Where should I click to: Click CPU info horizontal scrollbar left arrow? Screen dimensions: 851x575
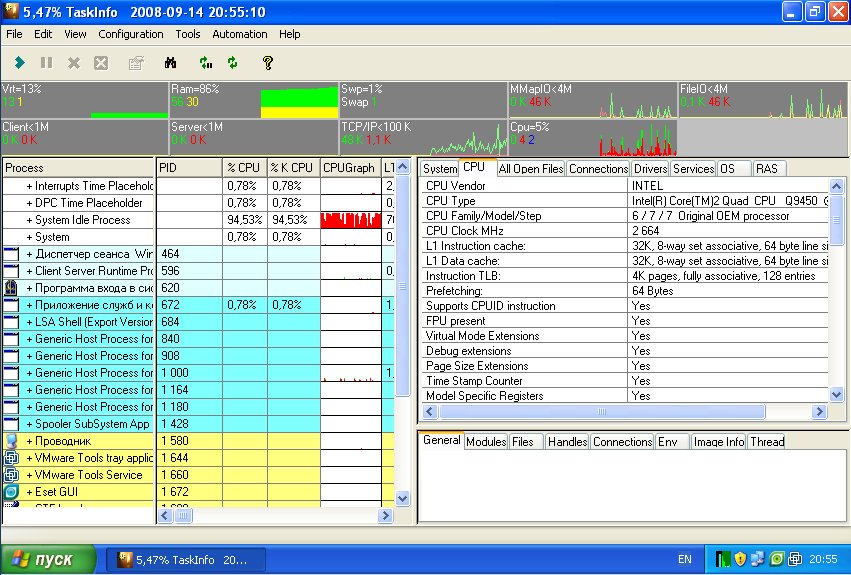(x=430, y=412)
